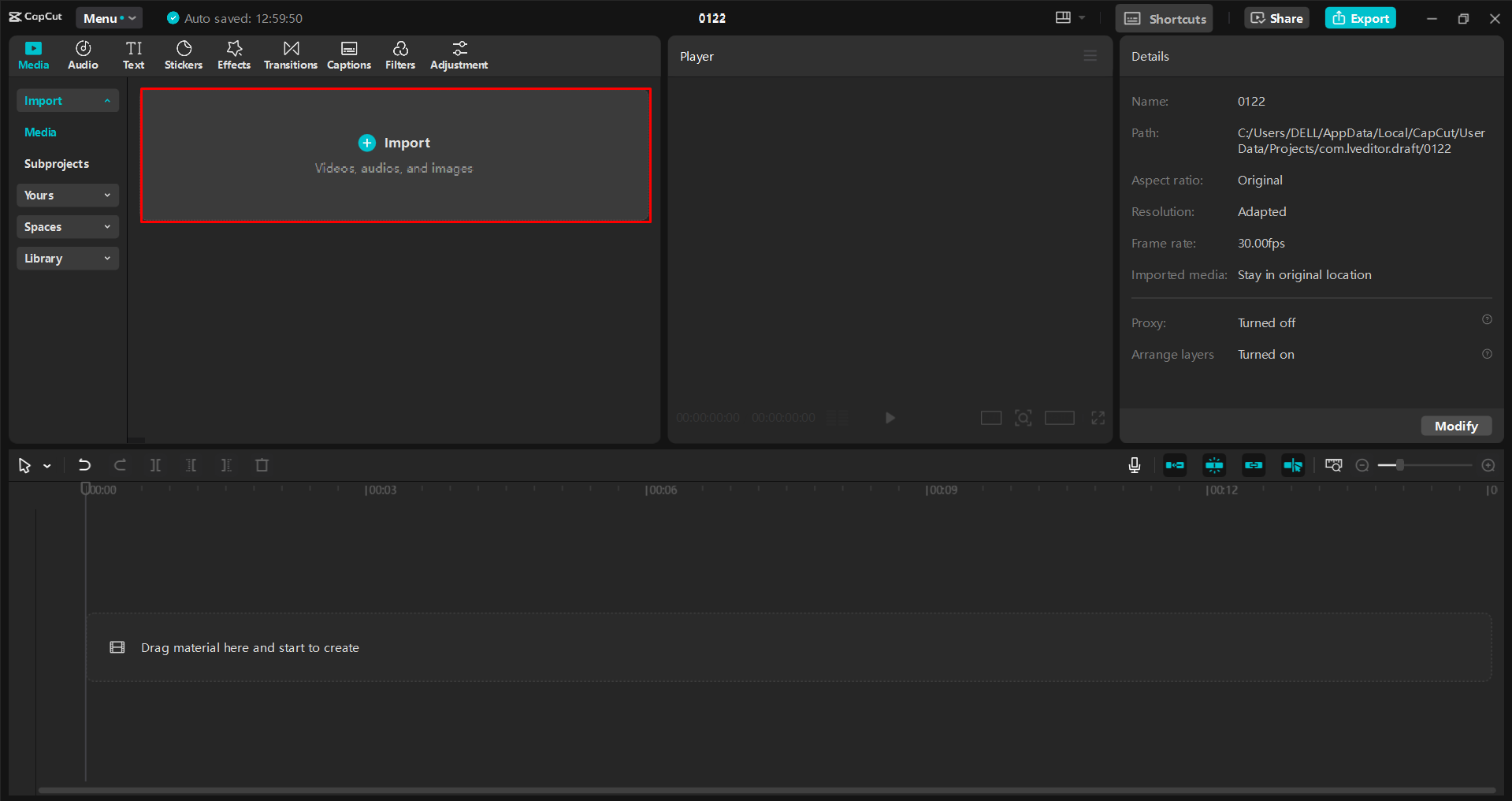The width and height of the screenshot is (1512, 801).
Task: Switch to the Text panel
Action: click(133, 54)
